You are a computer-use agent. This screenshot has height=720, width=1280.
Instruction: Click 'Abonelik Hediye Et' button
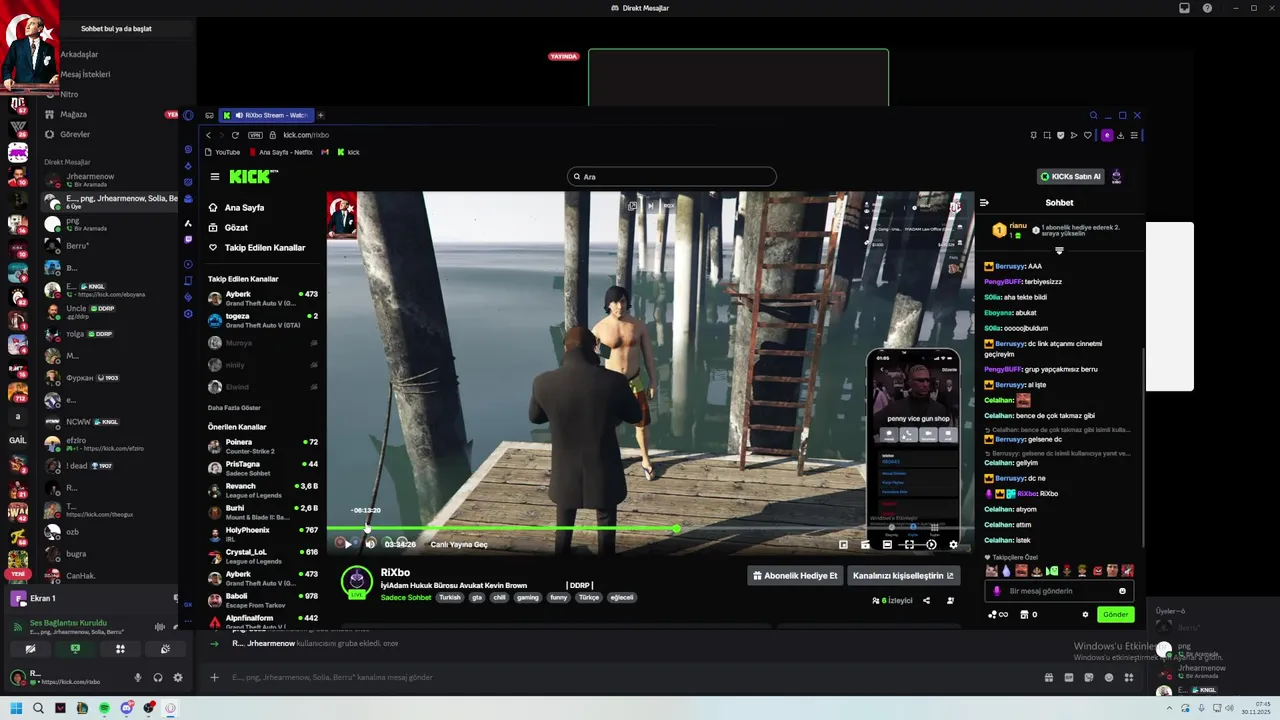tap(795, 576)
